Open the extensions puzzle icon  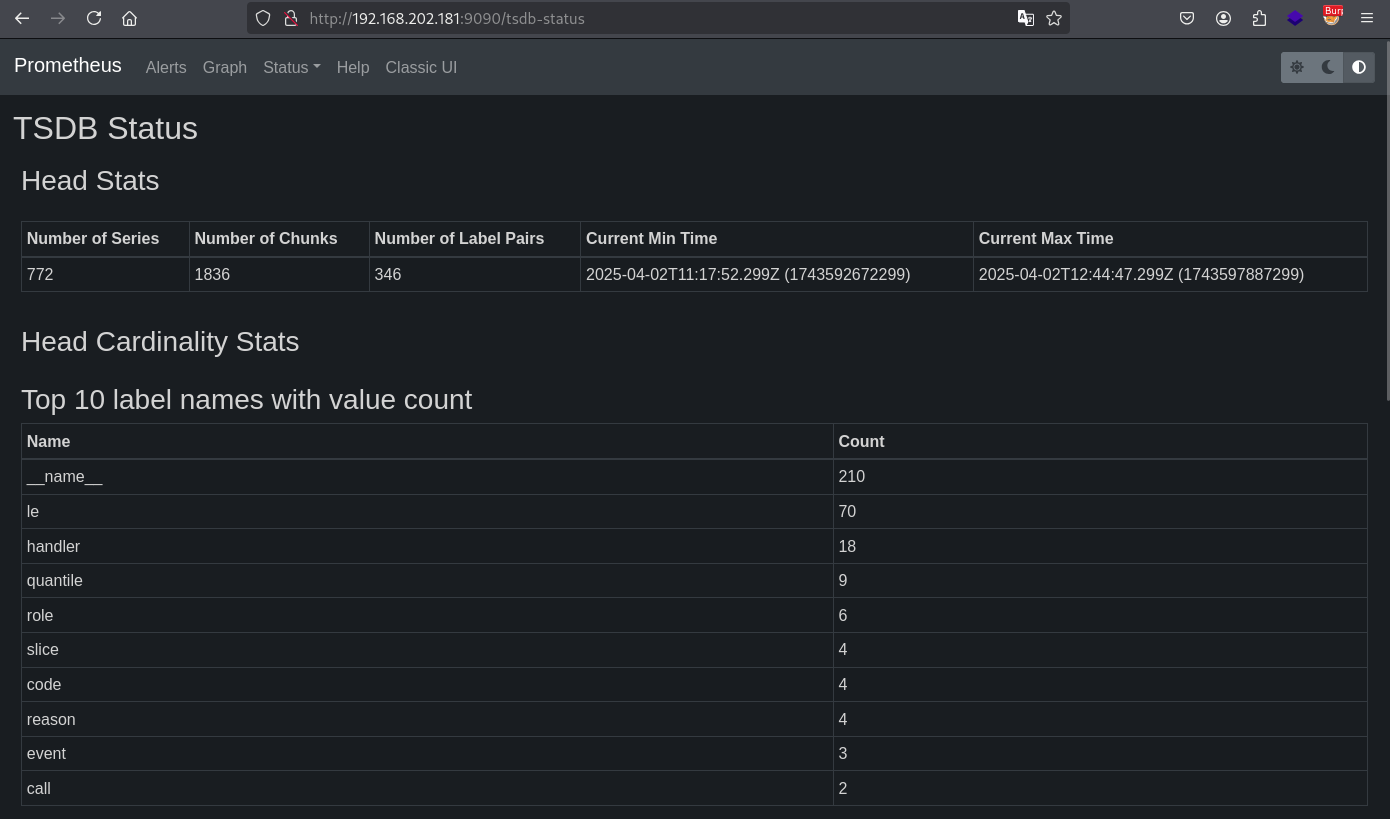pyautogui.click(x=1259, y=18)
